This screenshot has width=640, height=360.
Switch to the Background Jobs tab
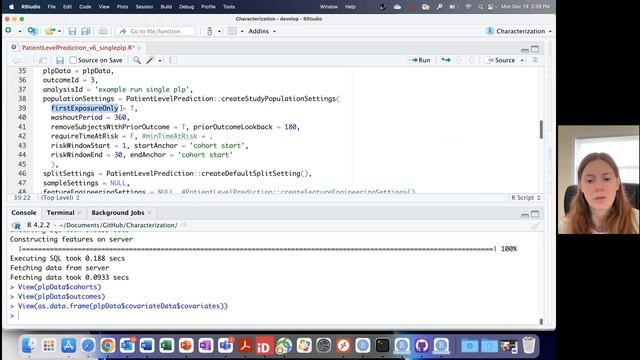(x=118, y=213)
